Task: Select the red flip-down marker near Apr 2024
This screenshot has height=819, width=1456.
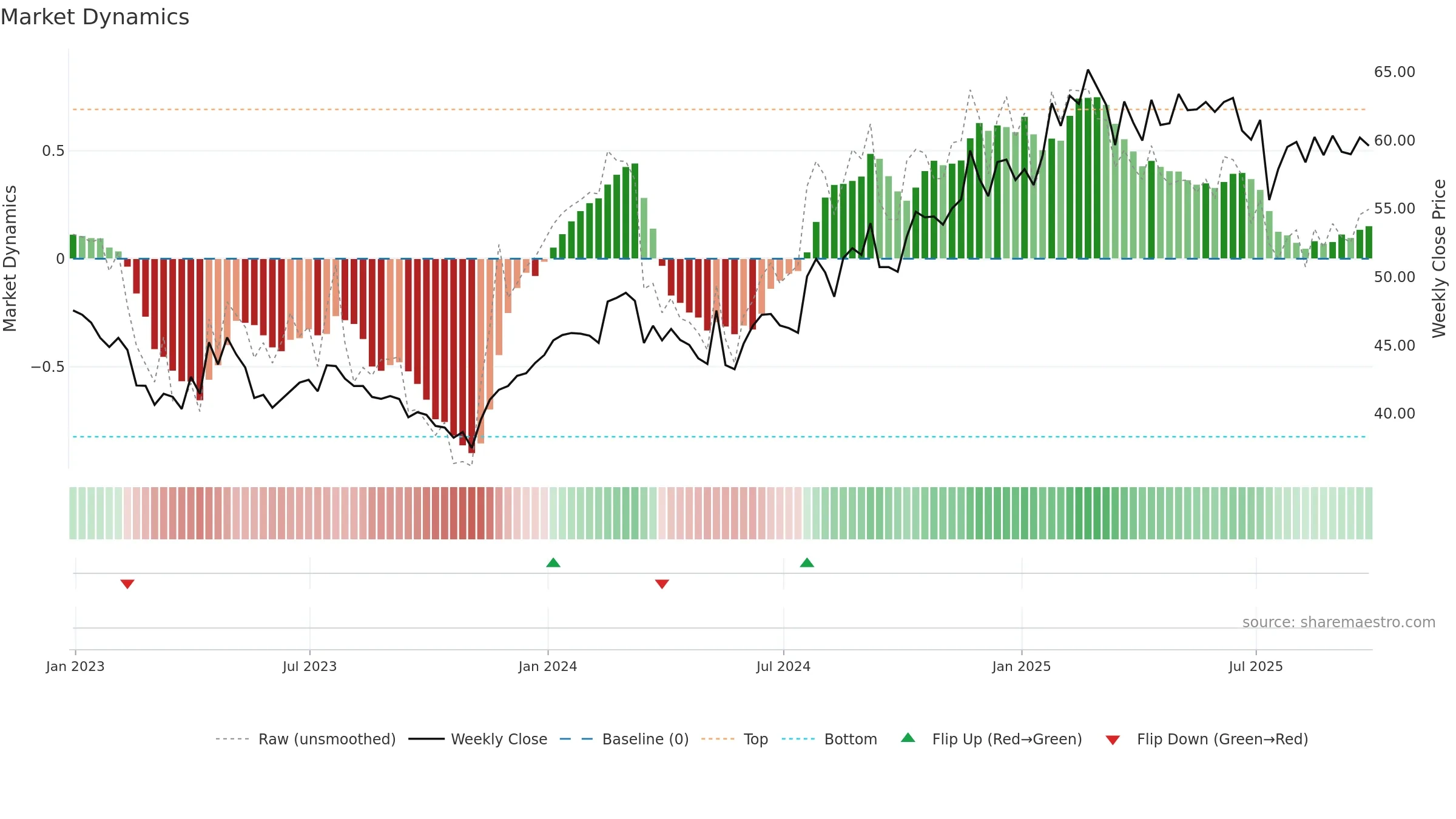Action: 662,584
